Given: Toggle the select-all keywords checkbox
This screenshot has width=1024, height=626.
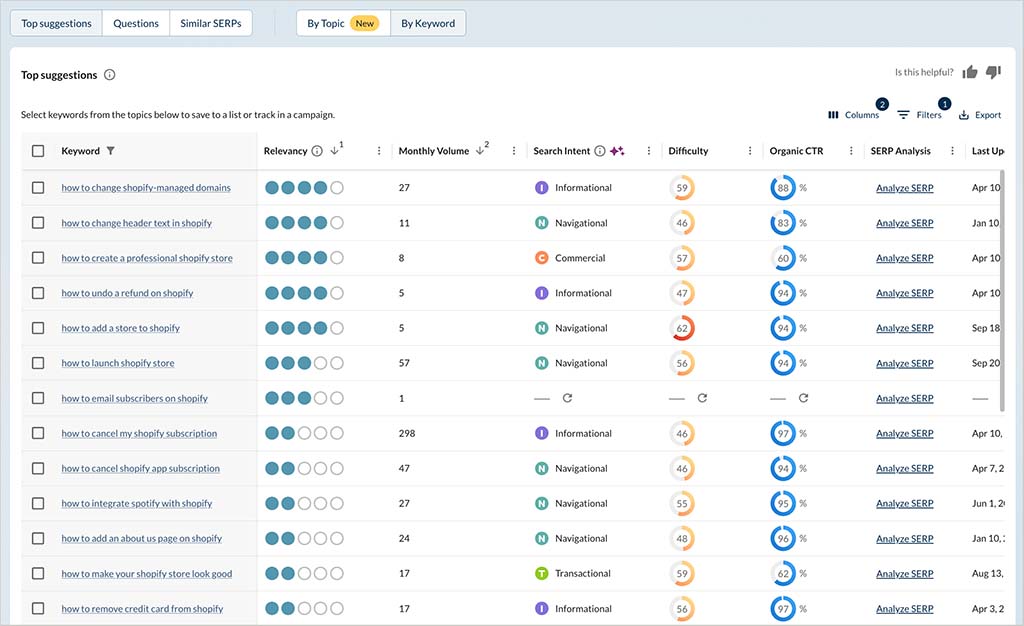Looking at the screenshot, I should click(x=38, y=151).
